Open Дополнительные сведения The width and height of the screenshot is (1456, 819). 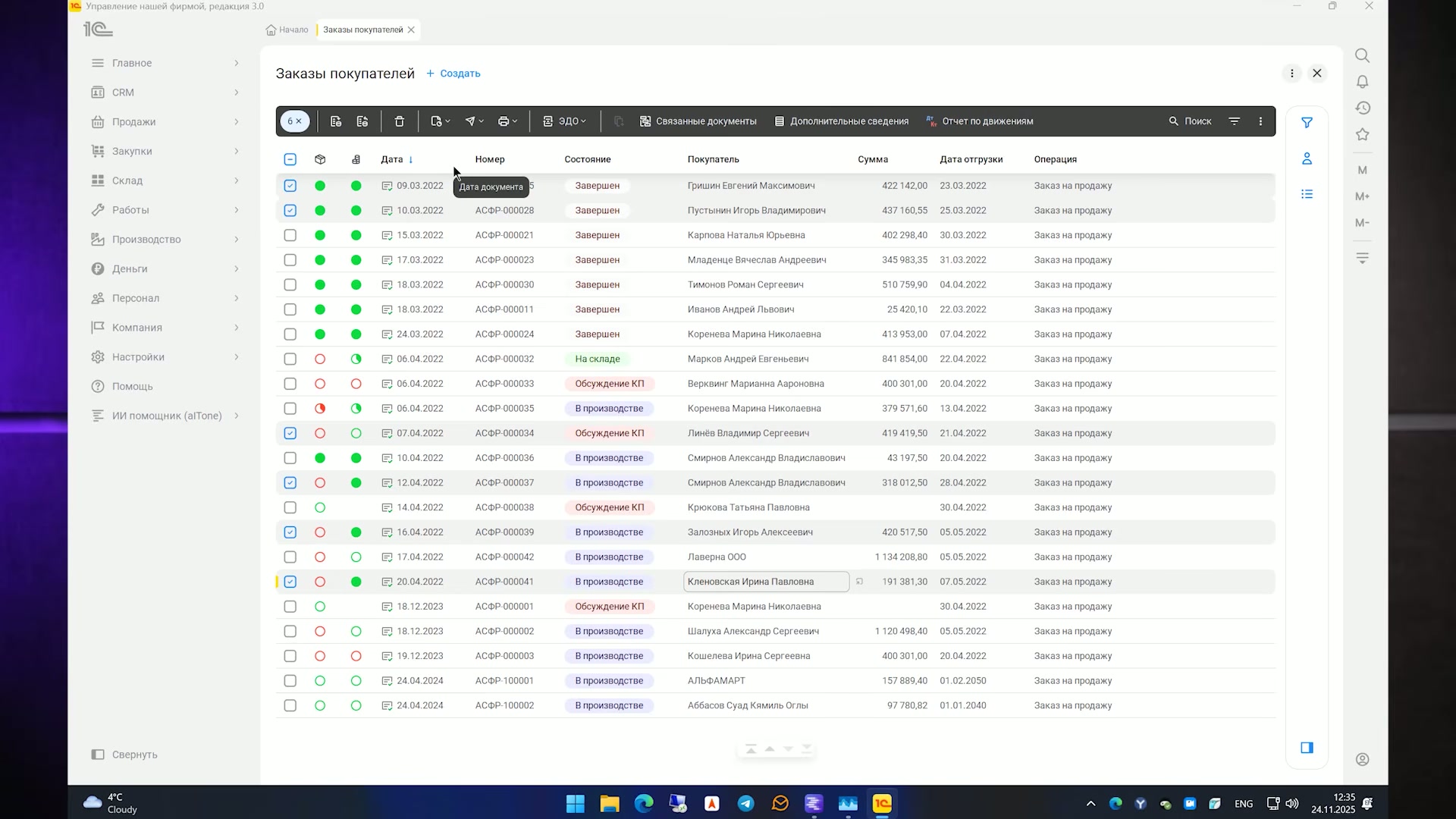(x=841, y=121)
